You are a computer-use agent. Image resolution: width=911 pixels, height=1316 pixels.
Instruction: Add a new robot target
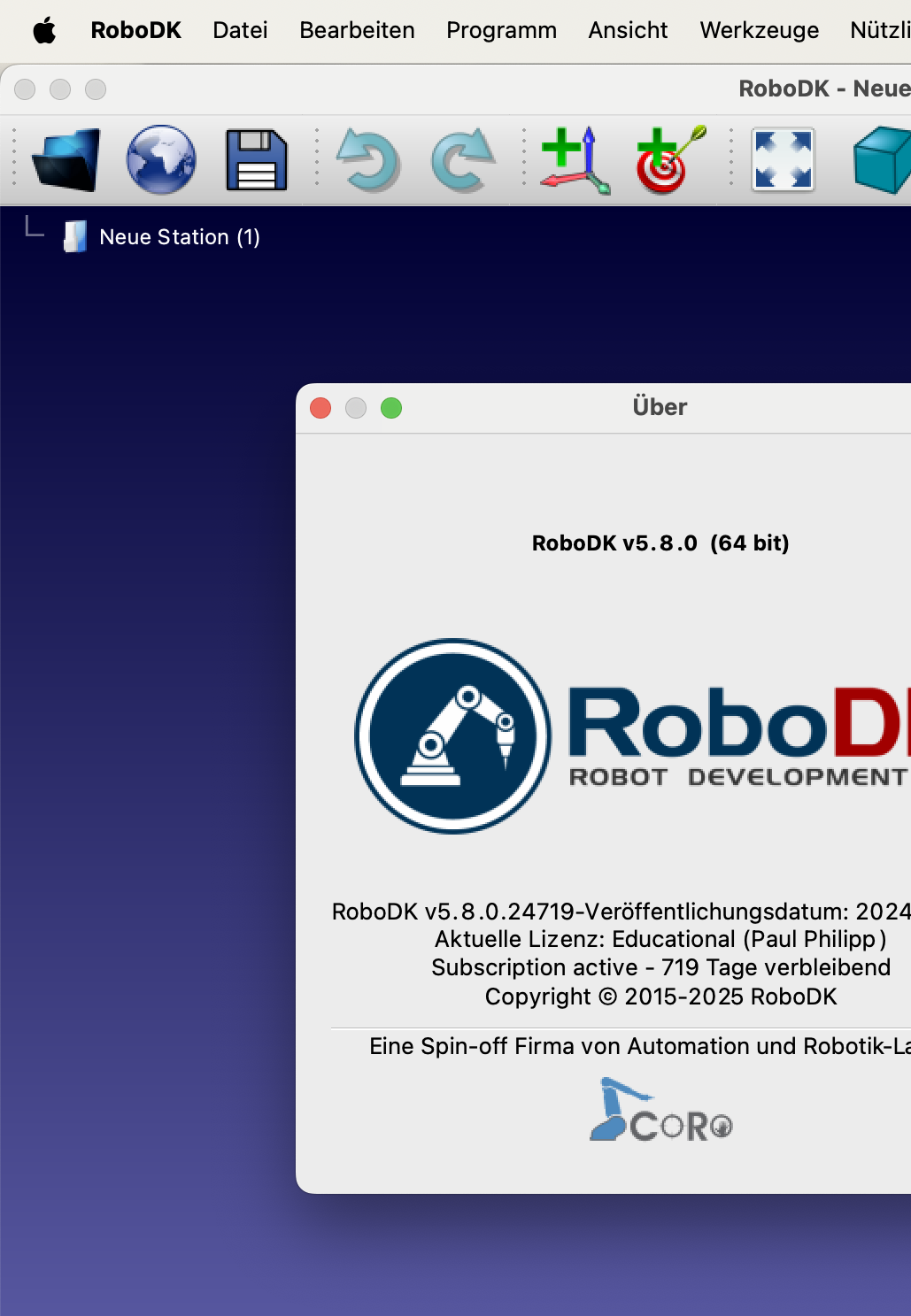[670, 160]
